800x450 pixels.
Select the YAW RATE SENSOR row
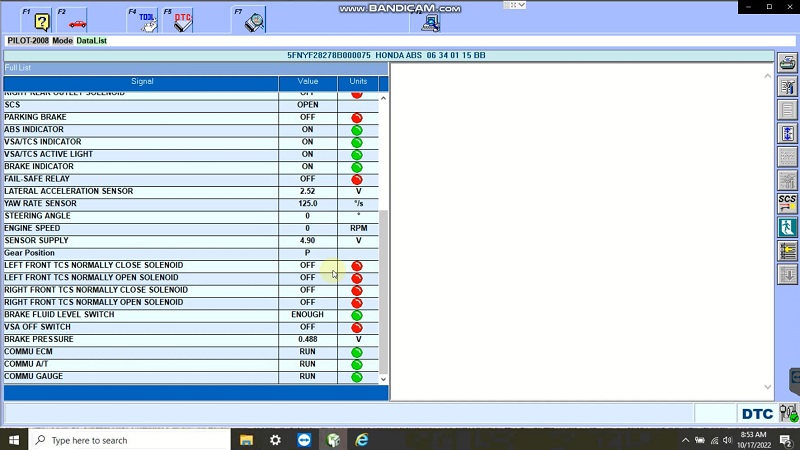(x=191, y=204)
